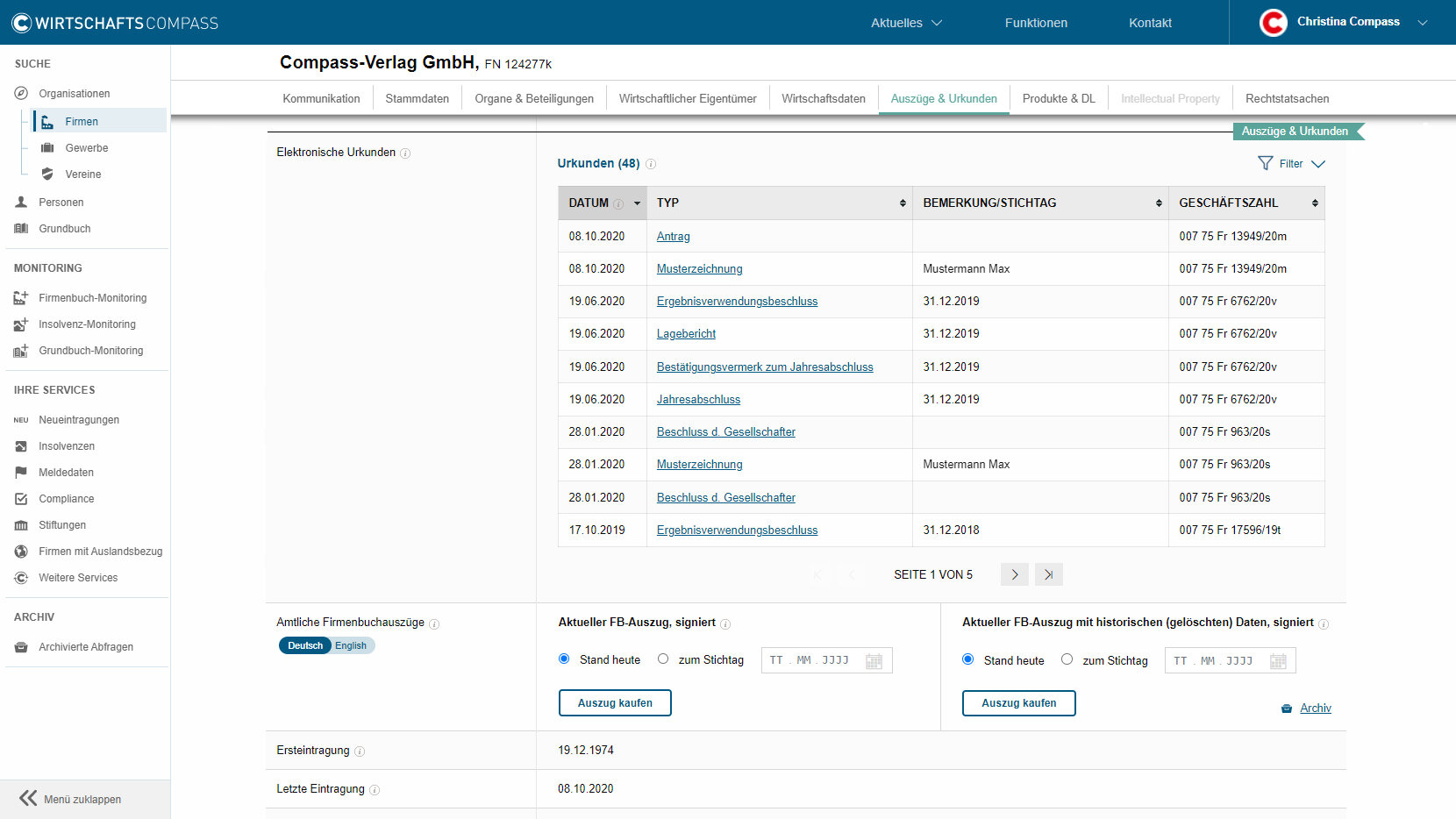Open the Kommunikation tab
Image resolution: width=1456 pixels, height=819 pixels.
pos(321,98)
